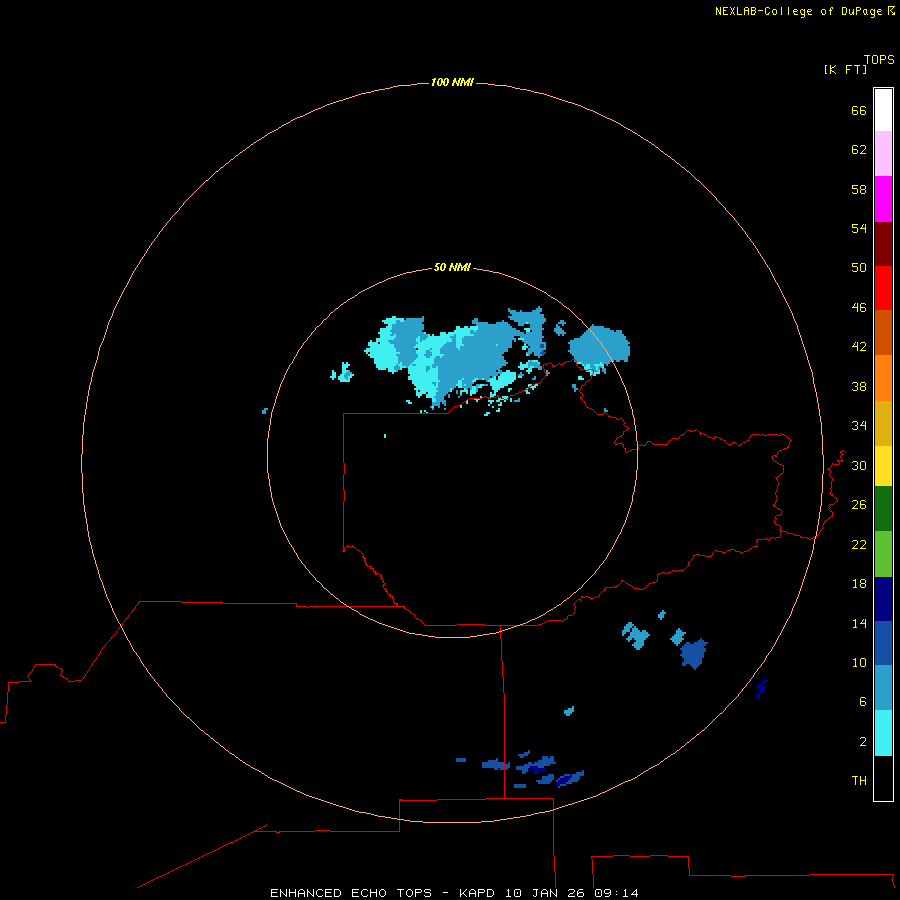900x900 pixels.
Task: Click the legend value 34
Action: (x=859, y=425)
